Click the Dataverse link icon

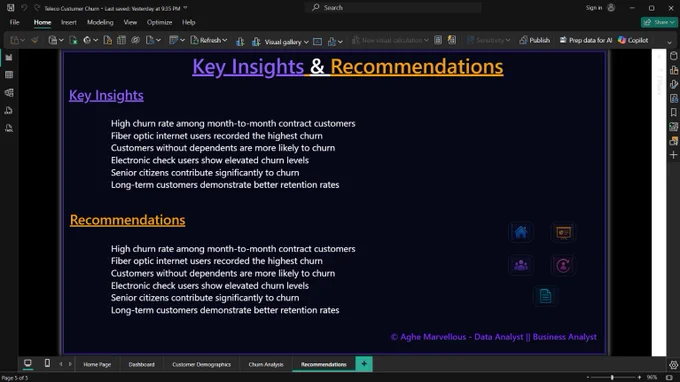pos(135,40)
